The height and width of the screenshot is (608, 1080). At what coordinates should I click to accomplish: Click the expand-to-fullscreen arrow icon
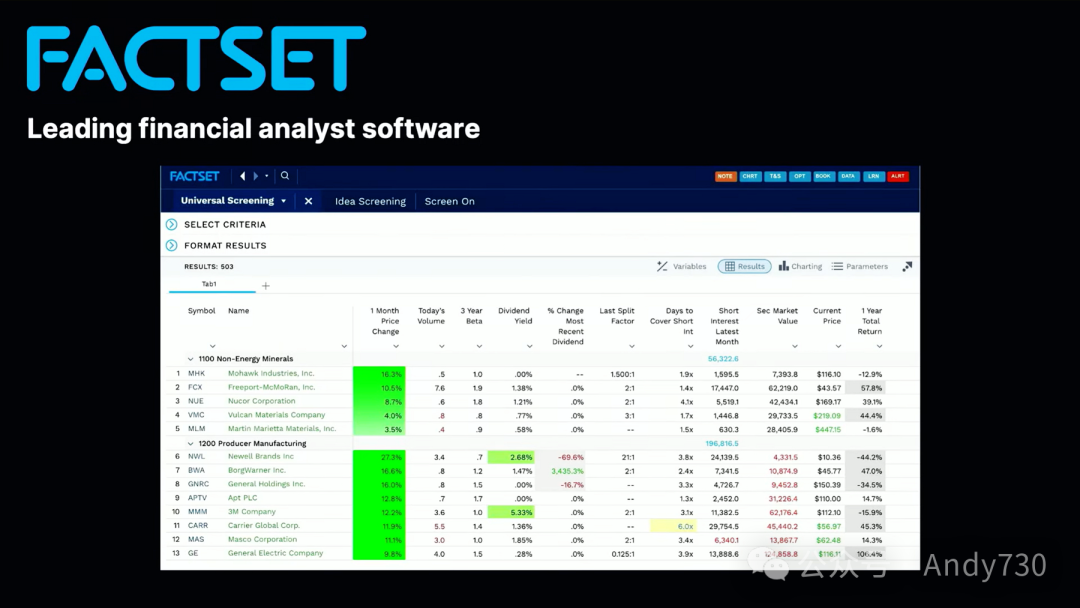click(x=907, y=266)
